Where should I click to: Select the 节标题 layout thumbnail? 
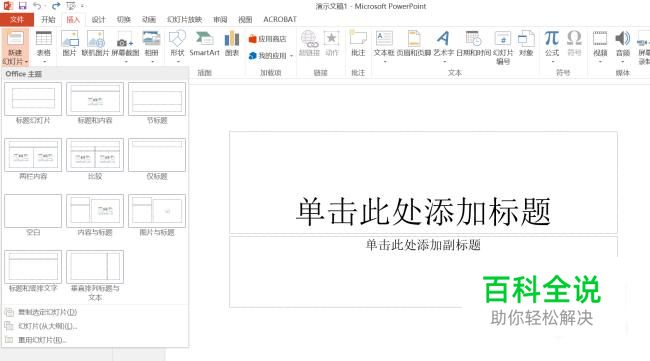pos(157,99)
